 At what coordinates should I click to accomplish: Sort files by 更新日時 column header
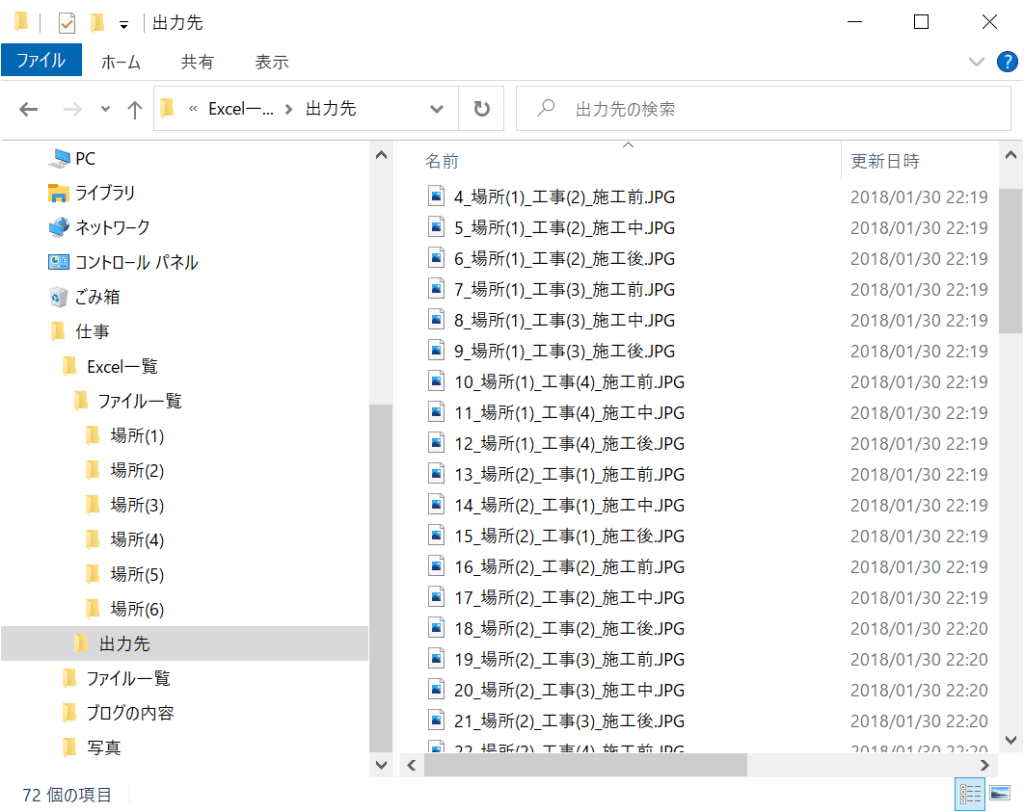(x=885, y=161)
